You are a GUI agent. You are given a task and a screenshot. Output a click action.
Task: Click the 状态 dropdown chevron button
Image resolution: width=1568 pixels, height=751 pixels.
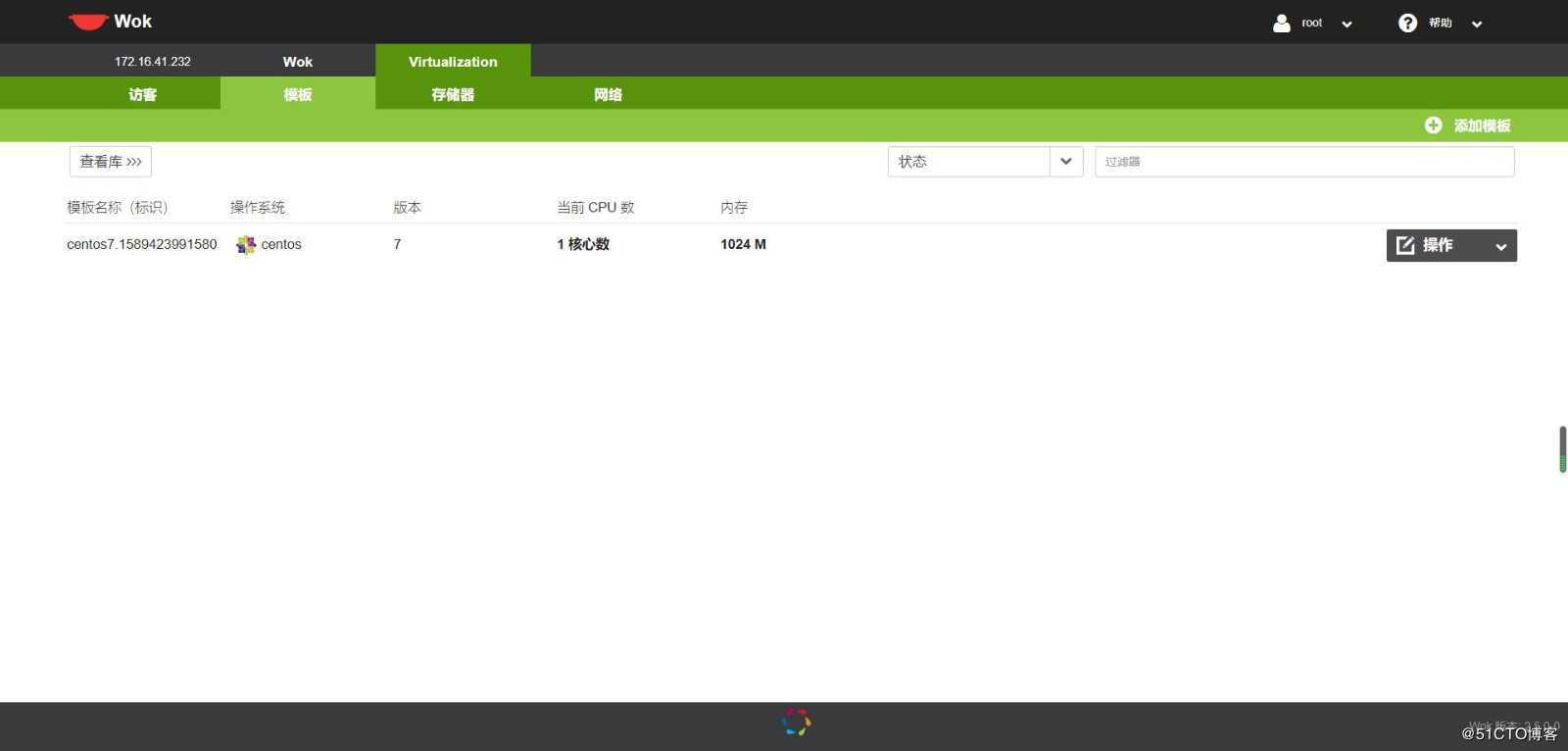[x=1066, y=162]
